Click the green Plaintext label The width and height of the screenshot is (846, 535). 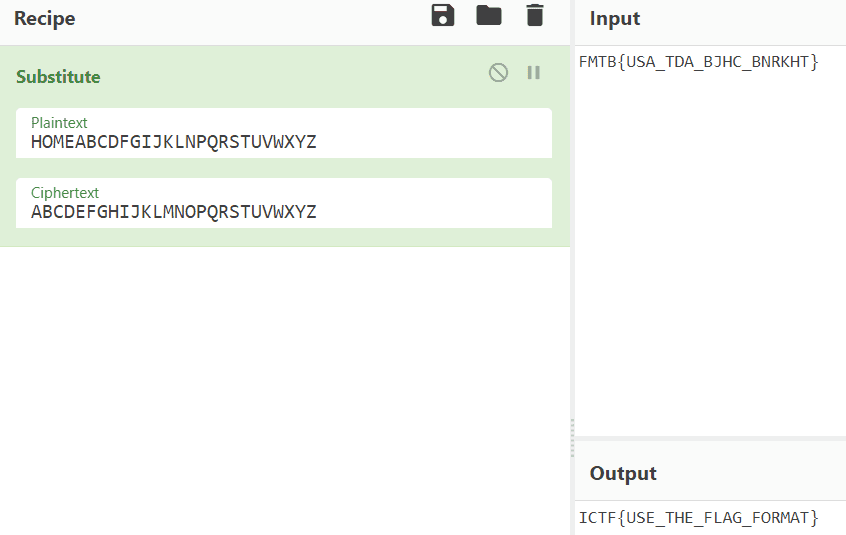pyautogui.click(x=59, y=122)
